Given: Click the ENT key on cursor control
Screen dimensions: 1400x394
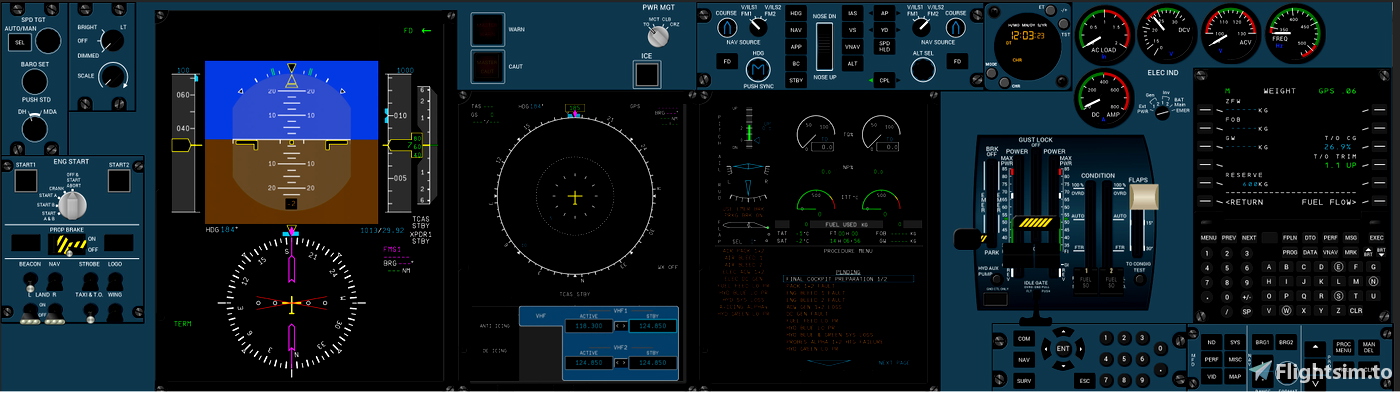Looking at the screenshot, I should [x=1063, y=349].
